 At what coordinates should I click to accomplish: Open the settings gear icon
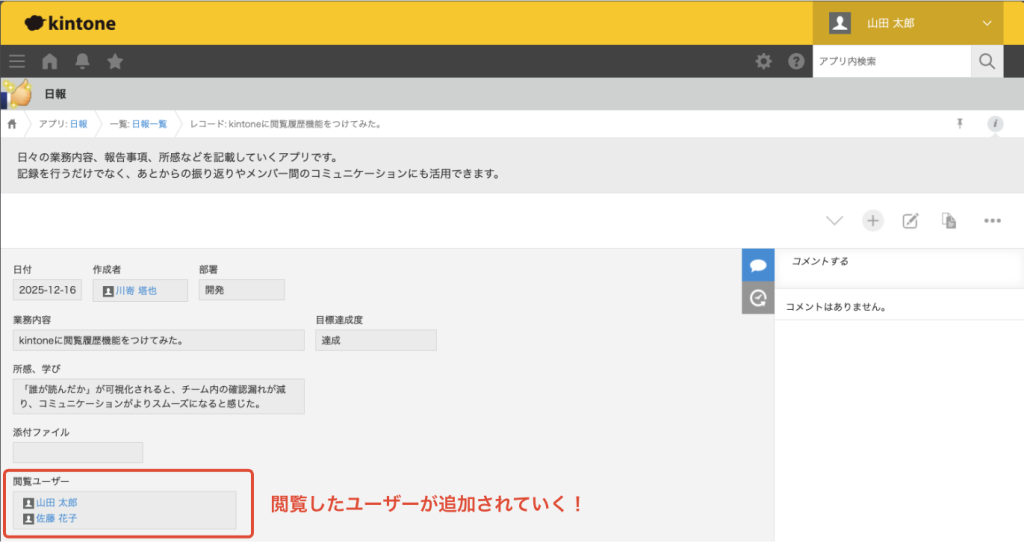763,62
